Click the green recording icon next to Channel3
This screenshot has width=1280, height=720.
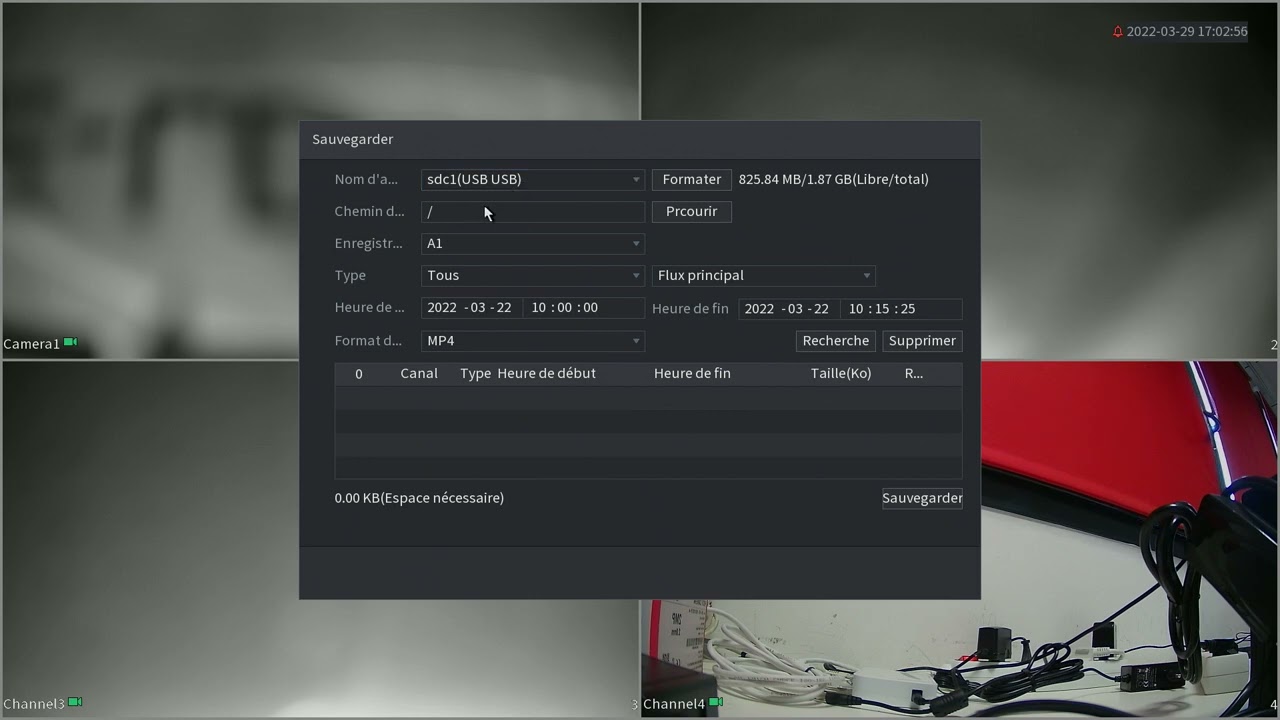tap(75, 703)
